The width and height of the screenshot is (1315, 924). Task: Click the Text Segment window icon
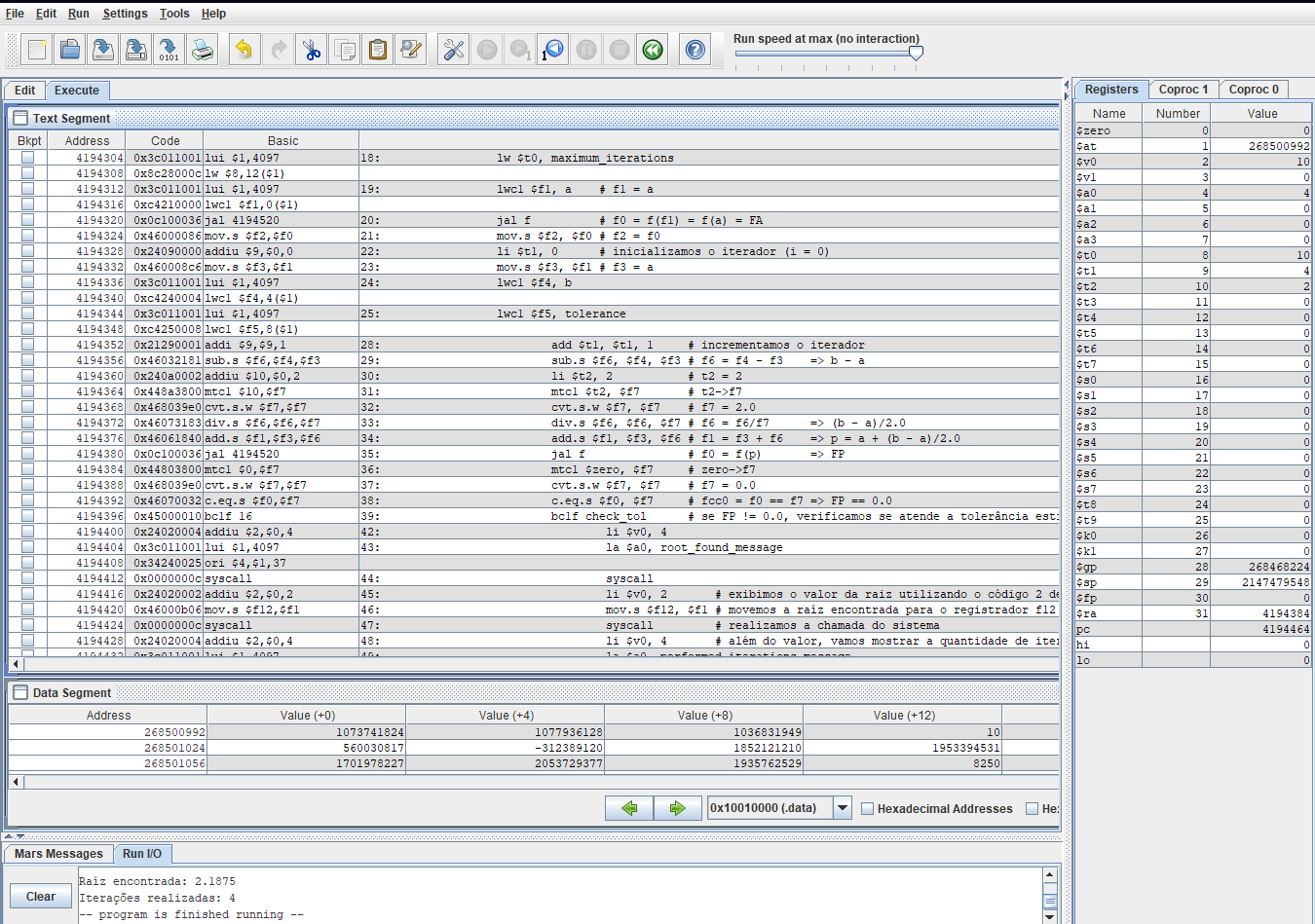coord(20,118)
